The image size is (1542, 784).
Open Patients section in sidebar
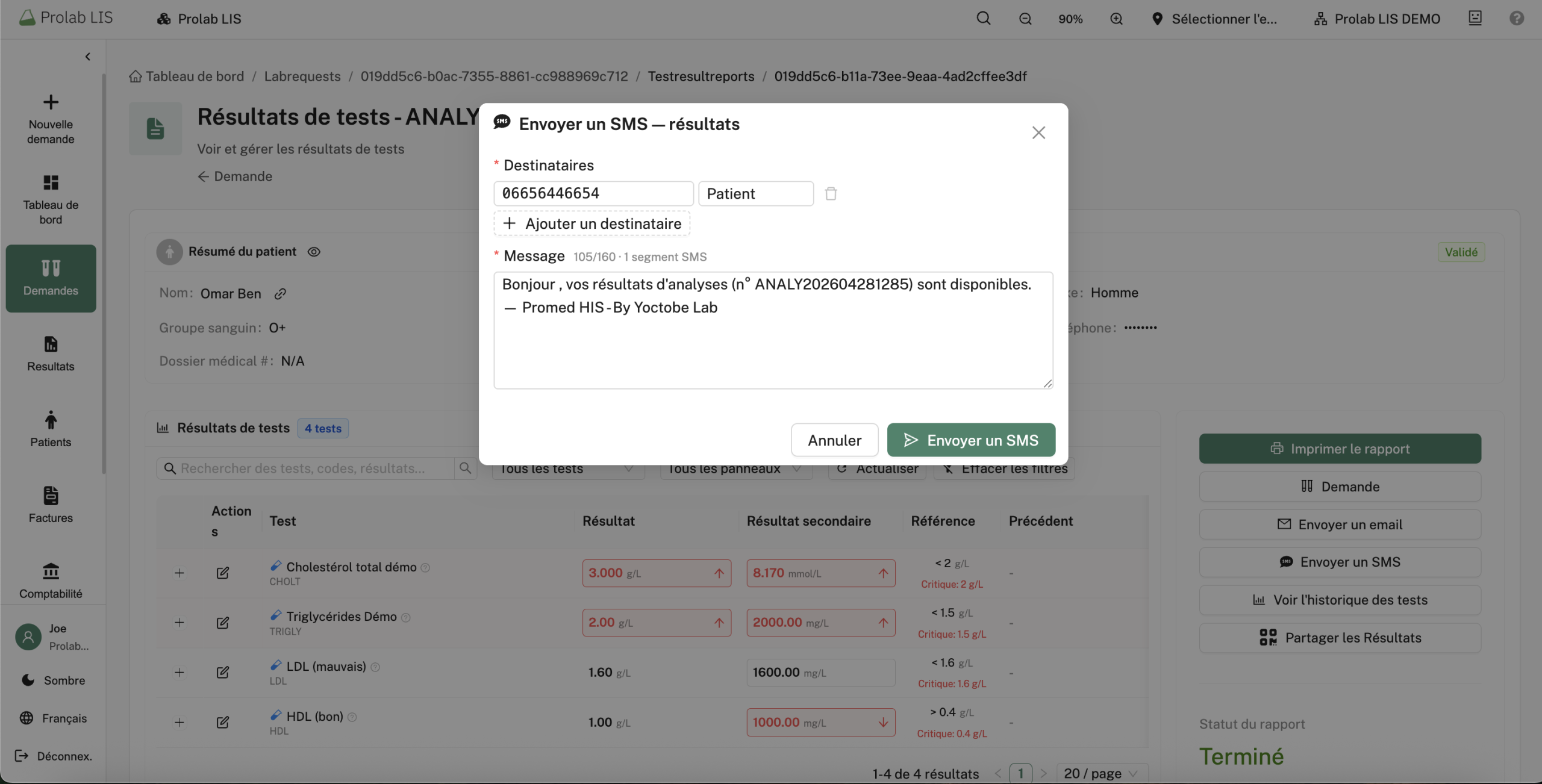point(51,429)
